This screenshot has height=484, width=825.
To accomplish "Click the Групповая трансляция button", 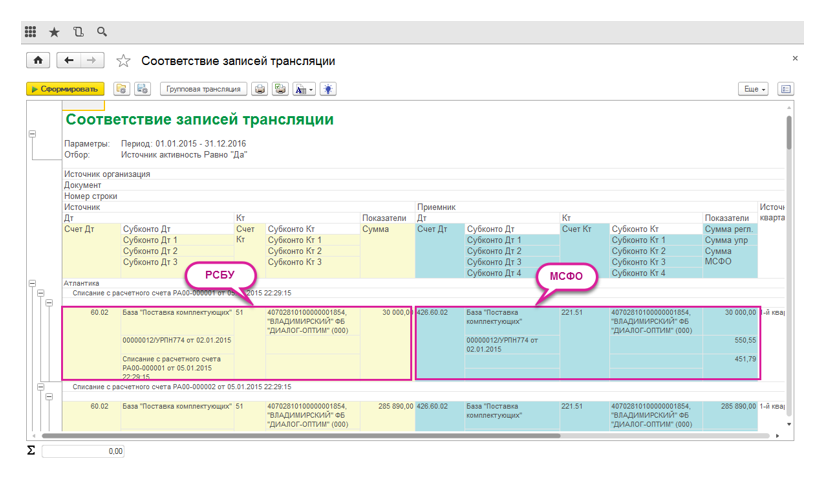I will [203, 89].
